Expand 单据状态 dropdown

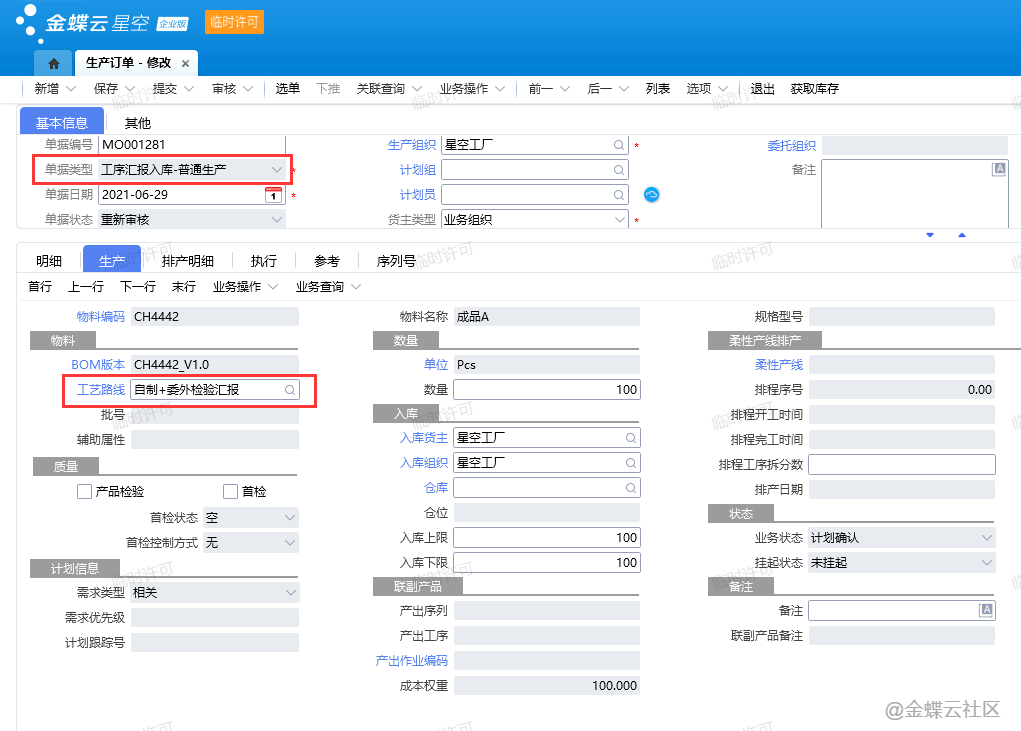point(277,219)
